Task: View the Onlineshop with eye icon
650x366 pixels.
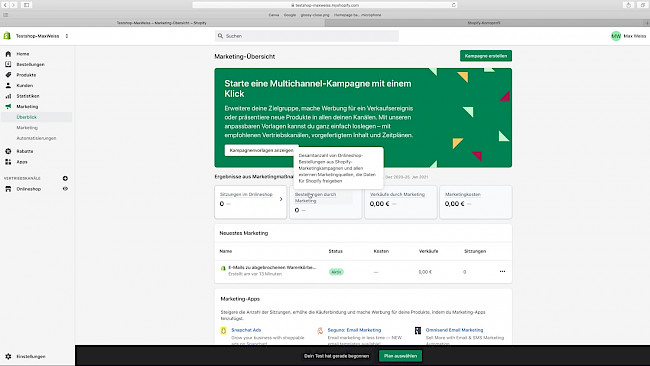Action: (x=65, y=189)
